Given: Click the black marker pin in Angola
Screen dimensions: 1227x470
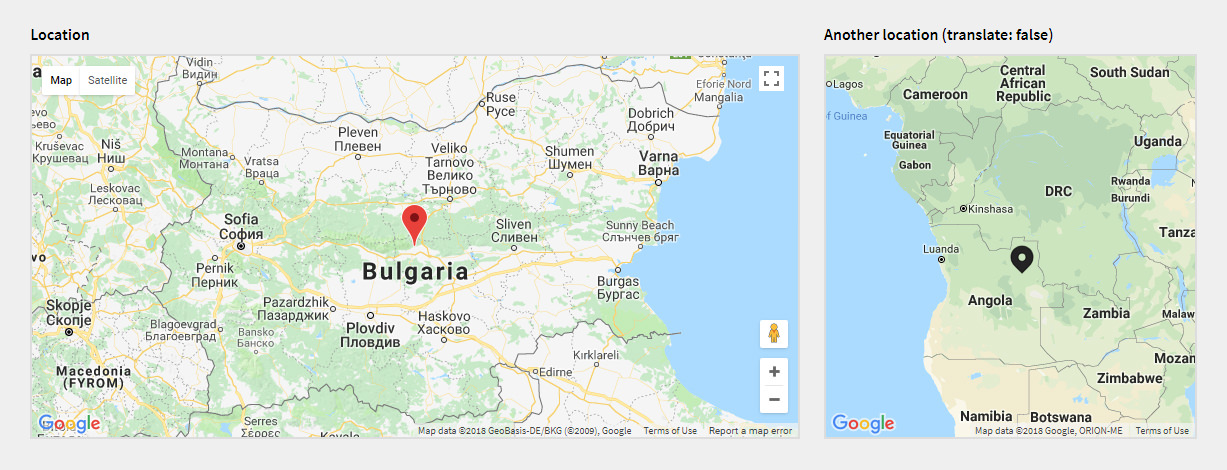Looking at the screenshot, I should tap(1021, 259).
